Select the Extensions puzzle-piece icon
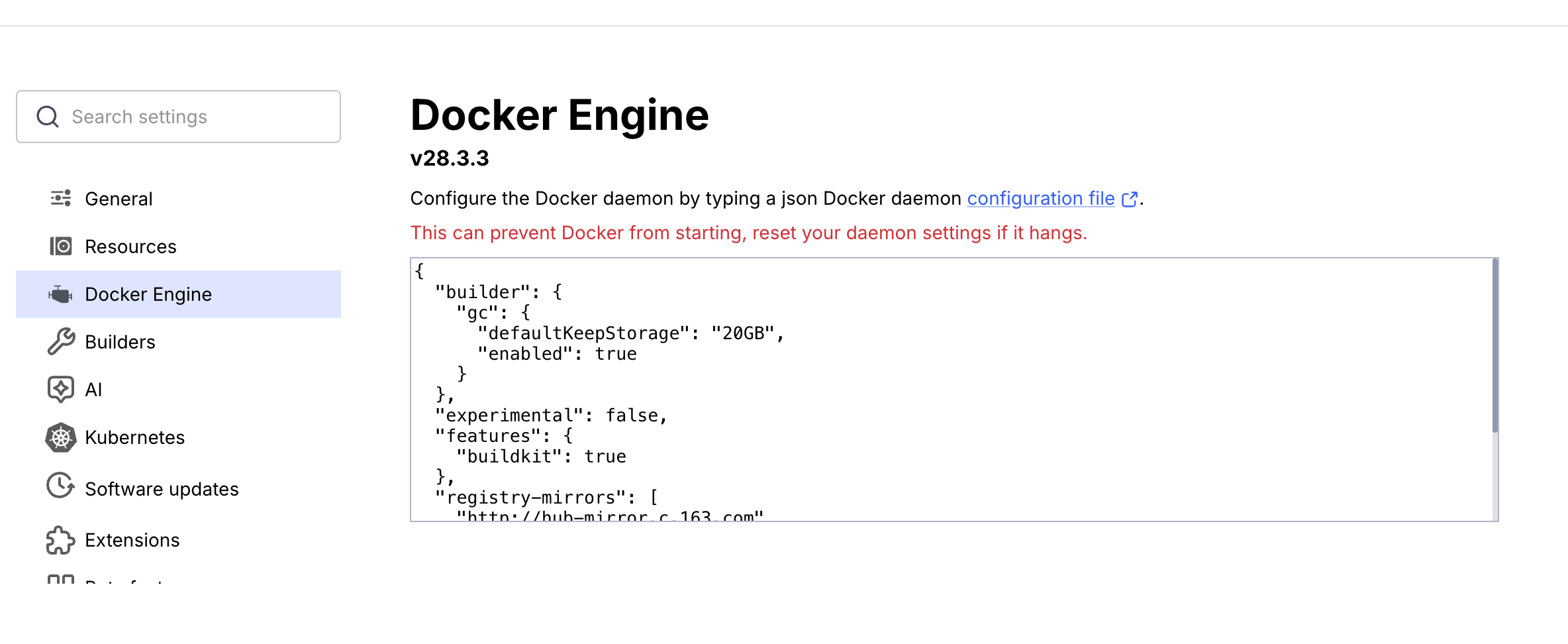This screenshot has width=1568, height=644. pyautogui.click(x=60, y=540)
